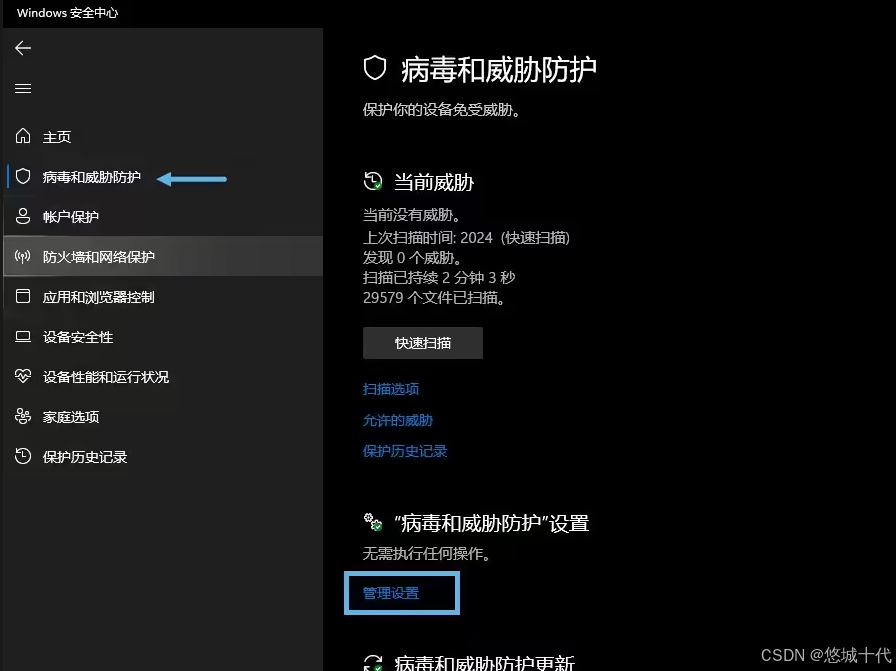Open the 防火墙和网络保护 antenna icon

23,256
